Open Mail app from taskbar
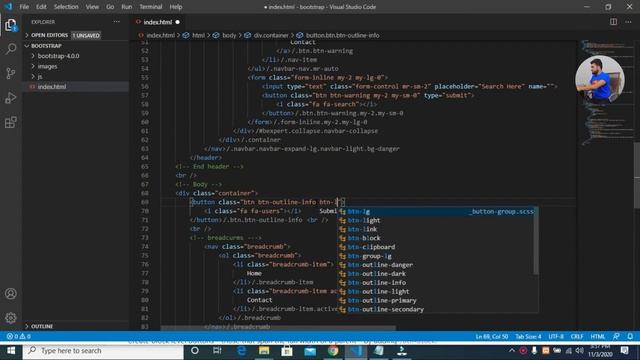 point(310,351)
